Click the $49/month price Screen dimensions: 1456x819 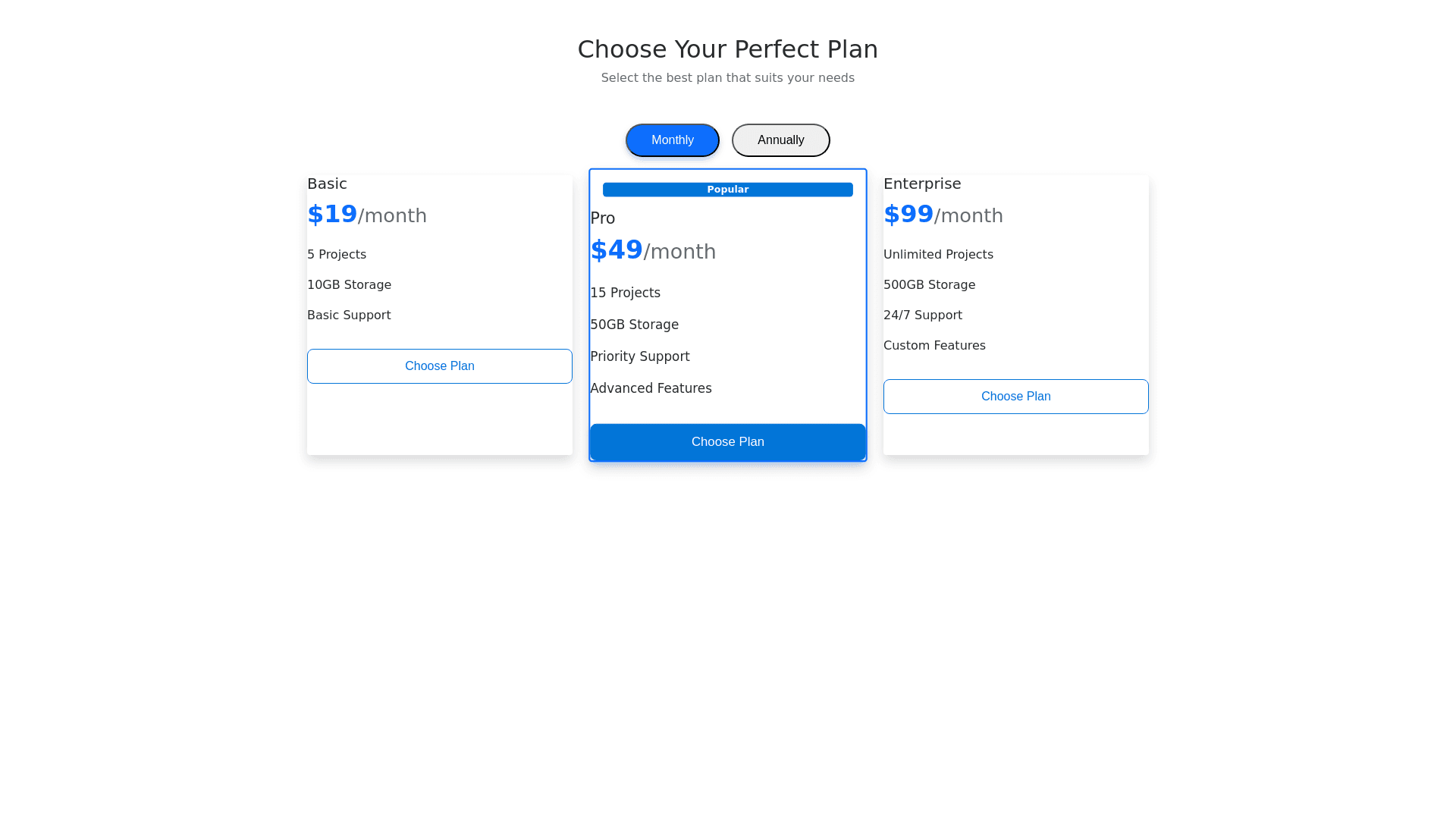click(652, 250)
